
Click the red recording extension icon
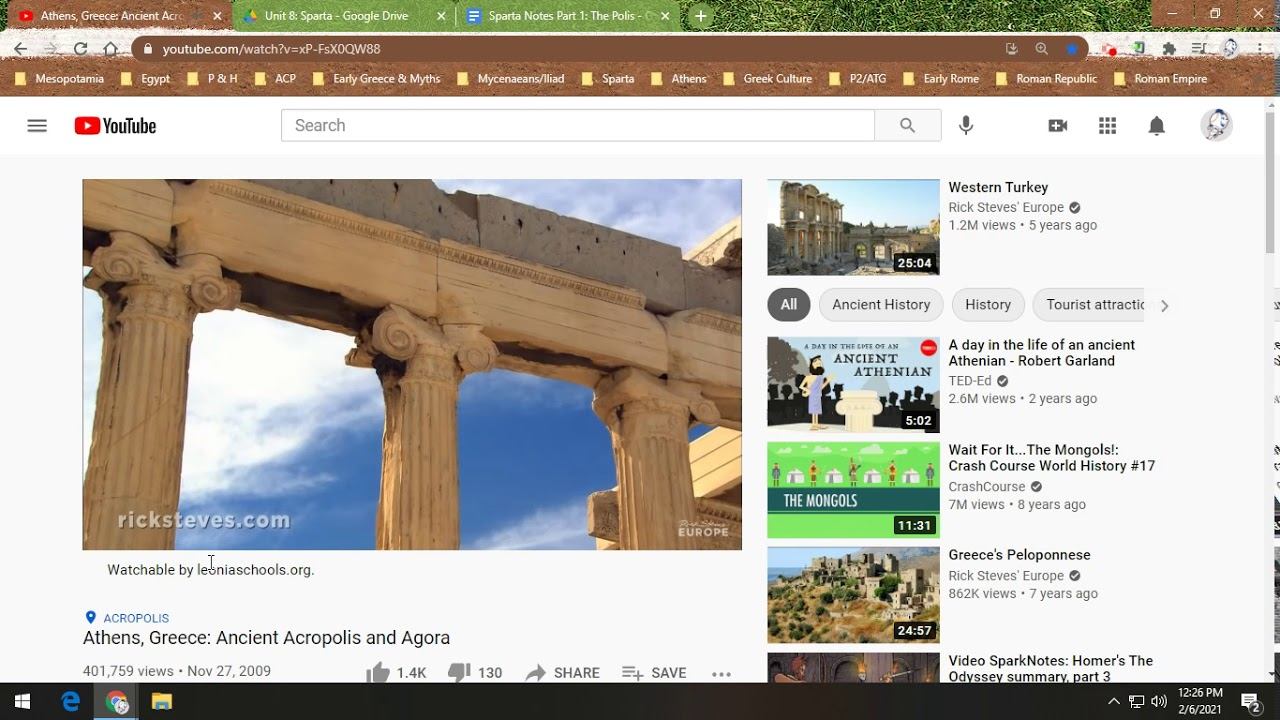tap(1109, 48)
